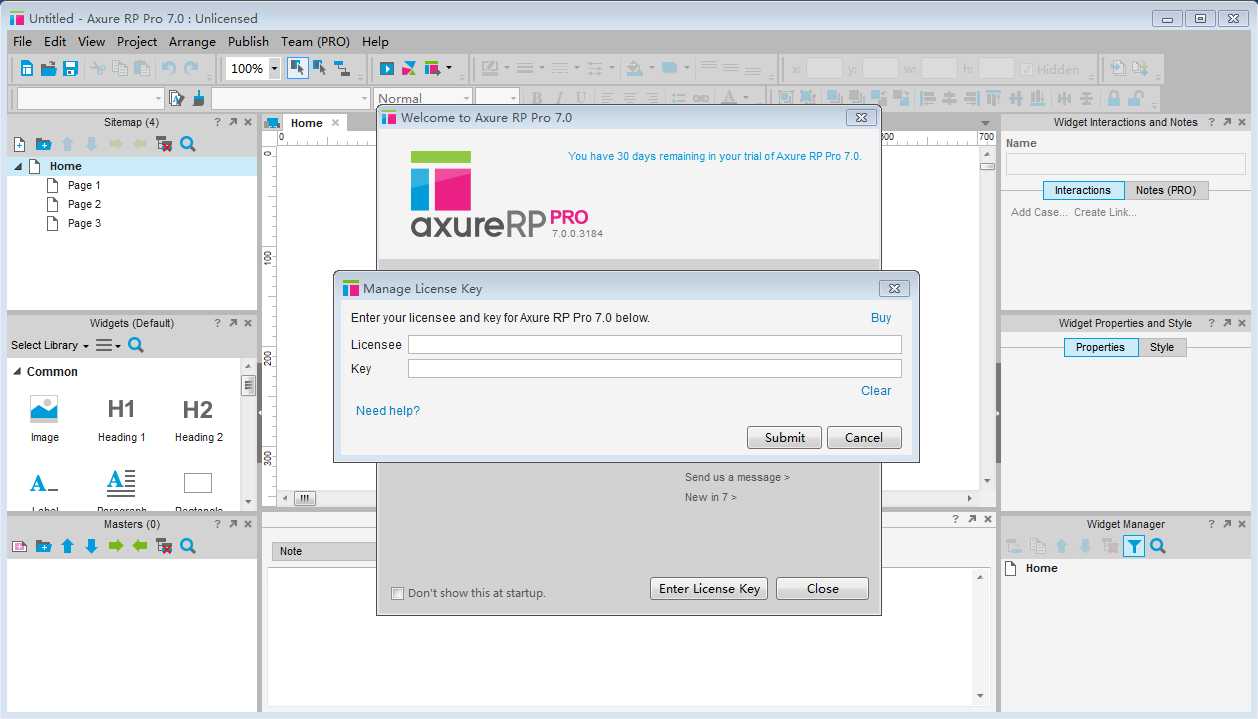Open the Edit menu
Image resolution: width=1258 pixels, height=719 pixels.
click(x=55, y=41)
